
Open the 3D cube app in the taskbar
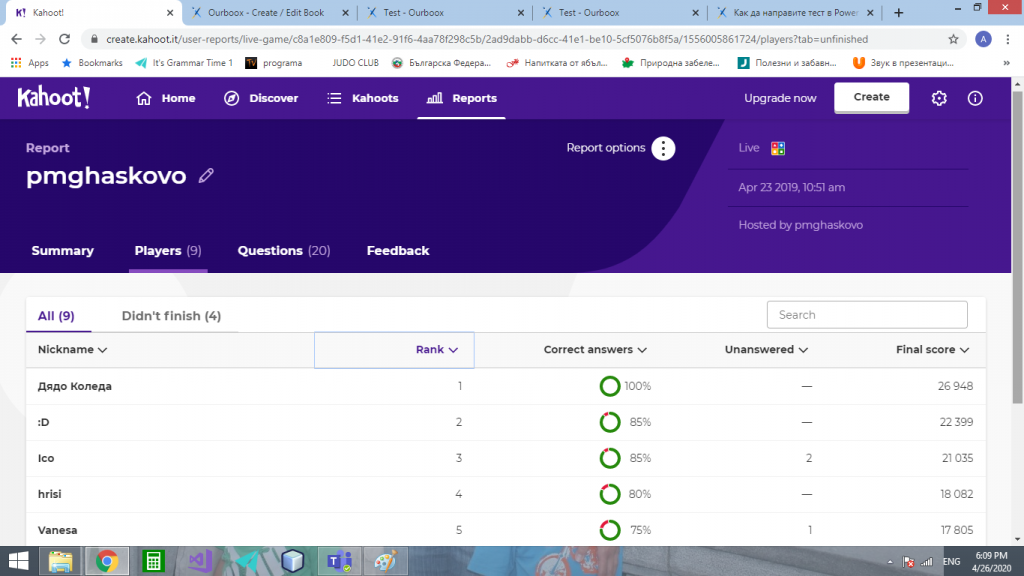click(293, 561)
